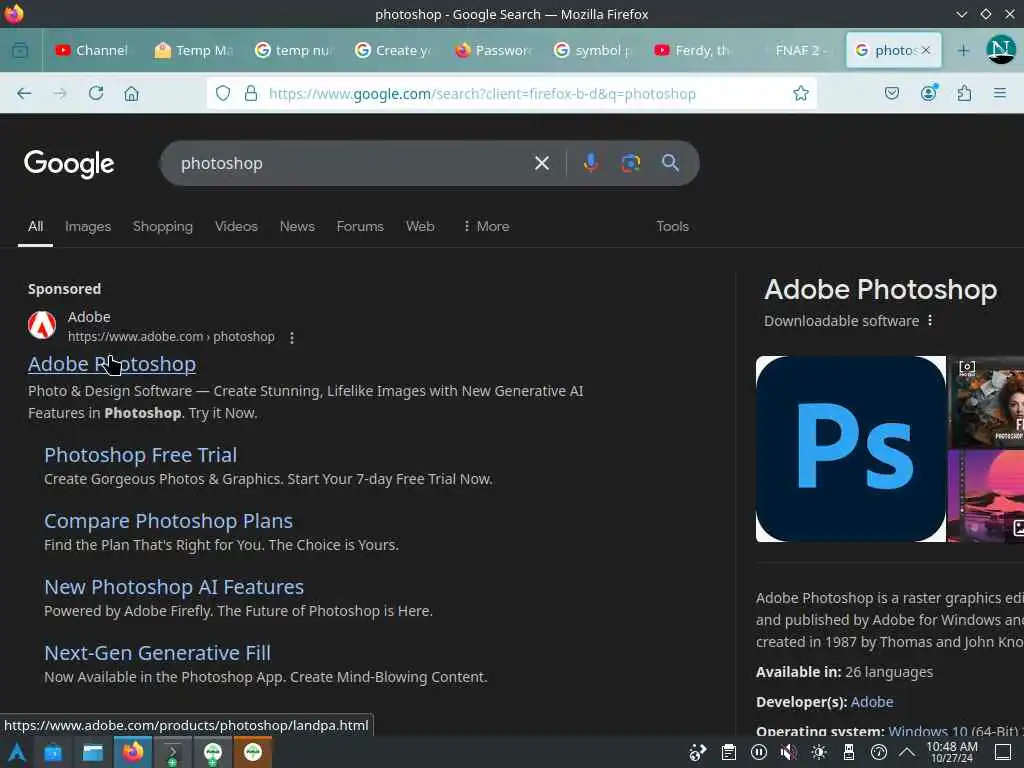Open the Photoshop Free Trial link
Image resolution: width=1024 pixels, height=768 pixels.
point(140,455)
